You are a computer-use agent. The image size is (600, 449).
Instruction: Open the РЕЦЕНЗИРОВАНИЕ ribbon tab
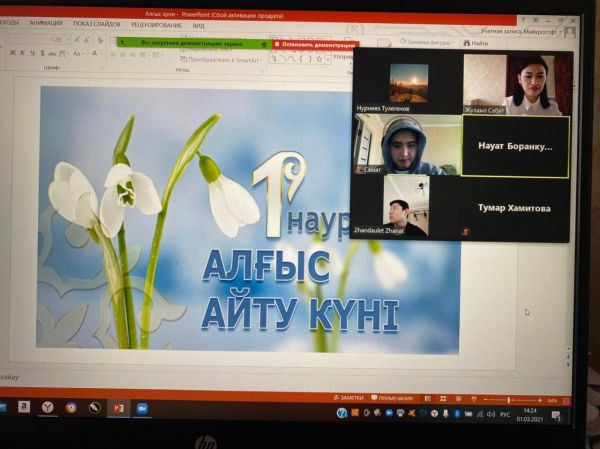tap(157, 24)
